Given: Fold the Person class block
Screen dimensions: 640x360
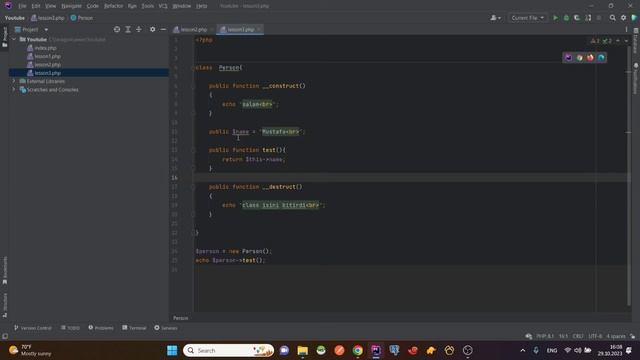Looking at the screenshot, I should (x=194, y=68).
